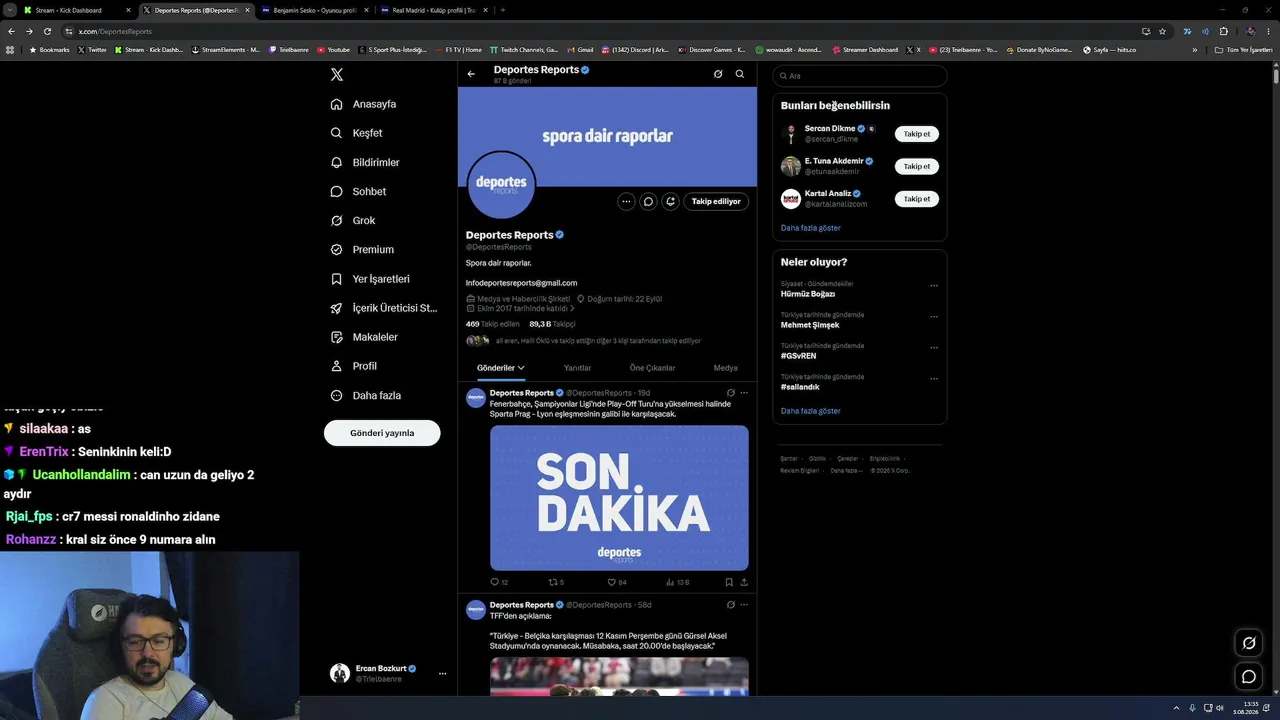The image size is (1280, 720).
Task: Click the X logo in the sidebar
Action: pos(337,75)
